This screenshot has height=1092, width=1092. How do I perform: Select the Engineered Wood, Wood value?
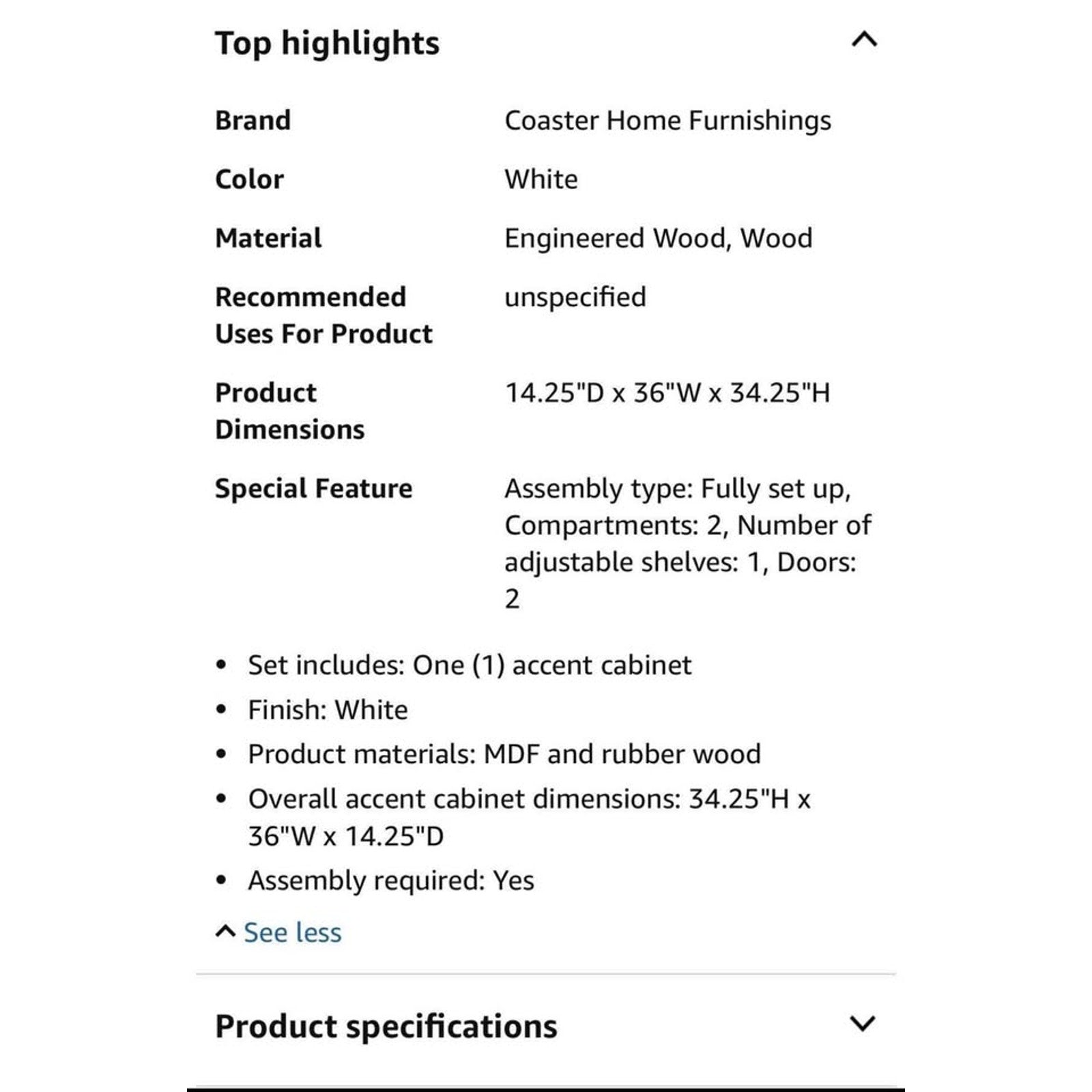click(659, 239)
